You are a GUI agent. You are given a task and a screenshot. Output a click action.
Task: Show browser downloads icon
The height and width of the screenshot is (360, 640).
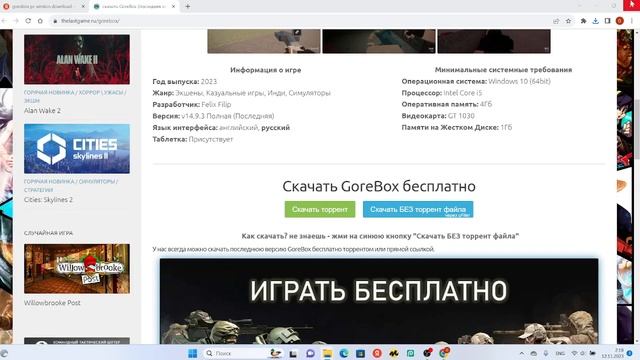[x=596, y=21]
